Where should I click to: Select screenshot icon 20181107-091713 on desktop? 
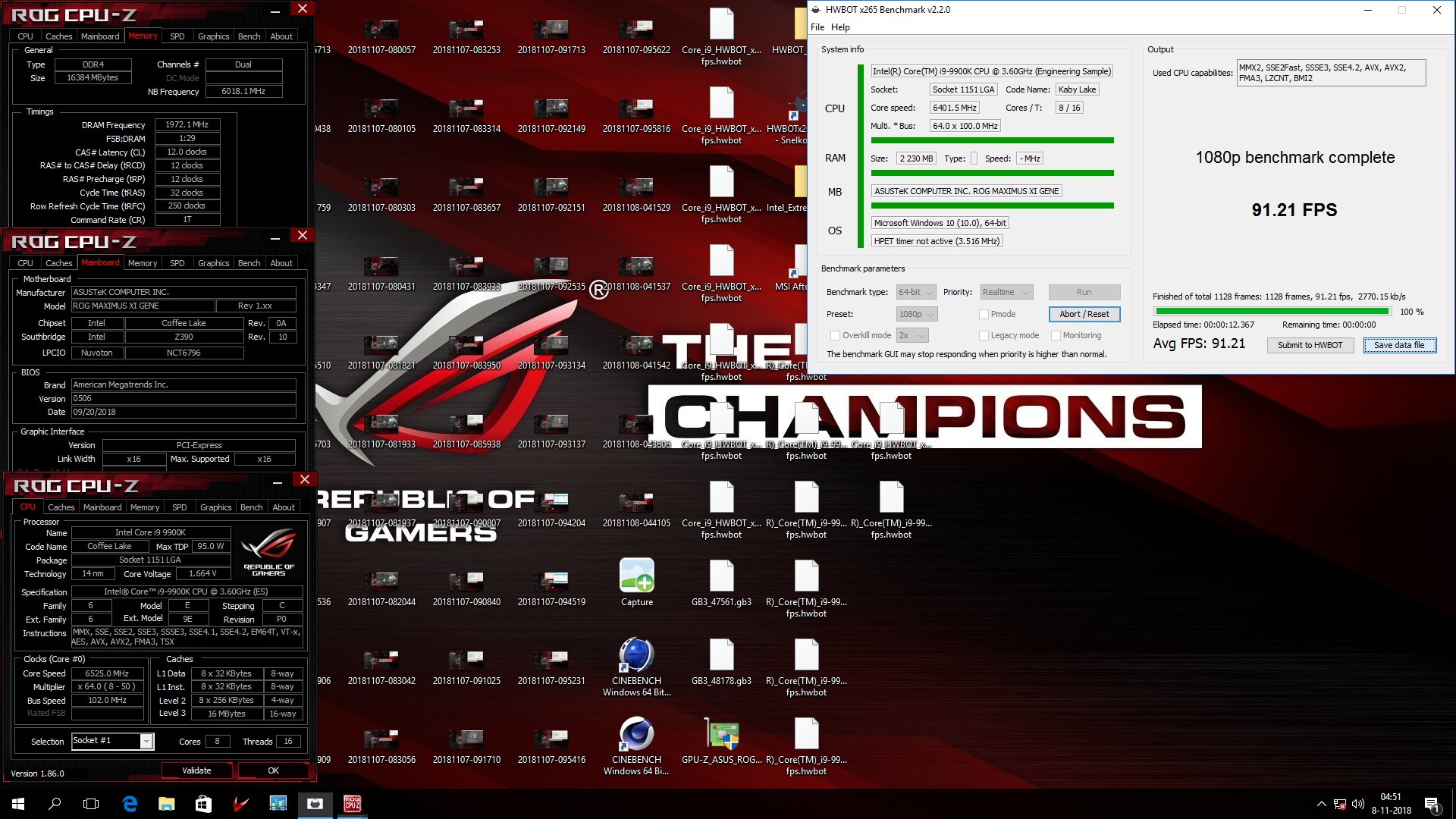pyautogui.click(x=551, y=36)
